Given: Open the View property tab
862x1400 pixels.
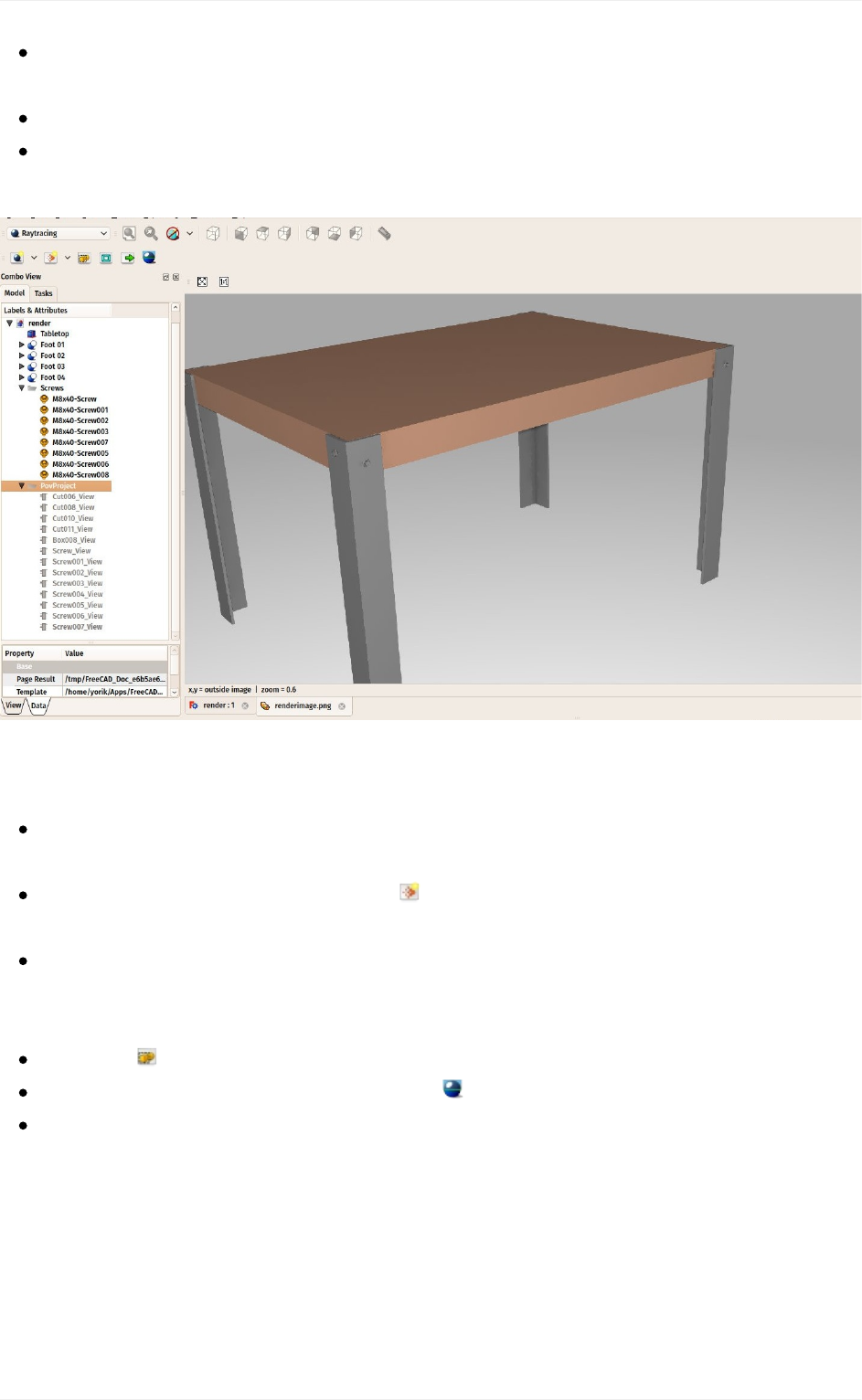Looking at the screenshot, I should coord(14,705).
